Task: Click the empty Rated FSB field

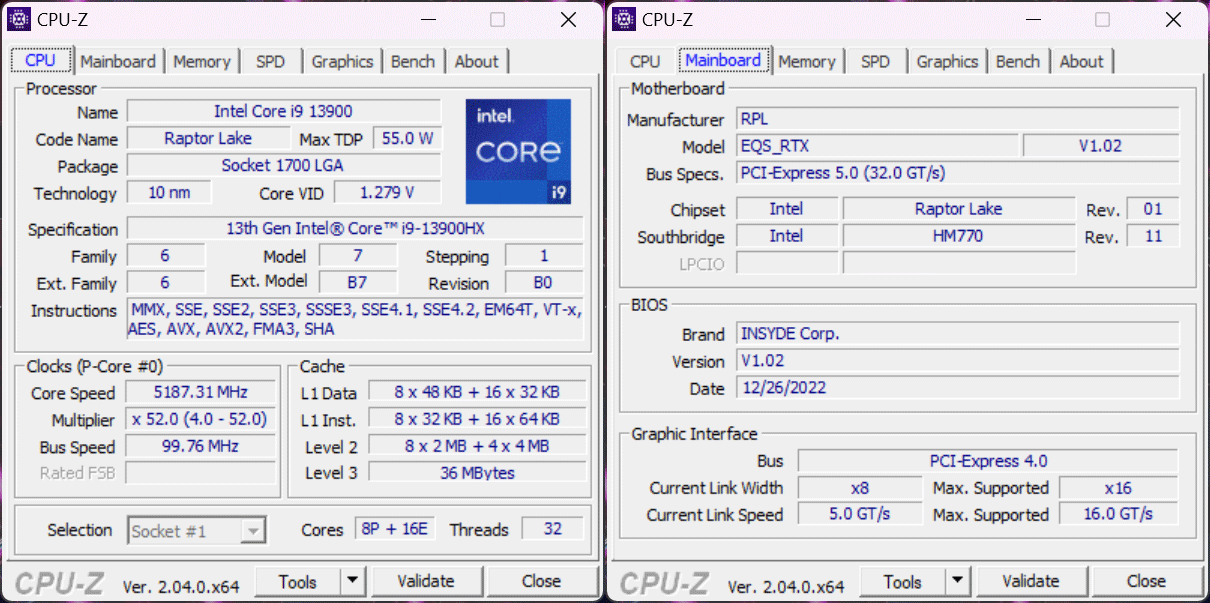Action: click(x=201, y=474)
